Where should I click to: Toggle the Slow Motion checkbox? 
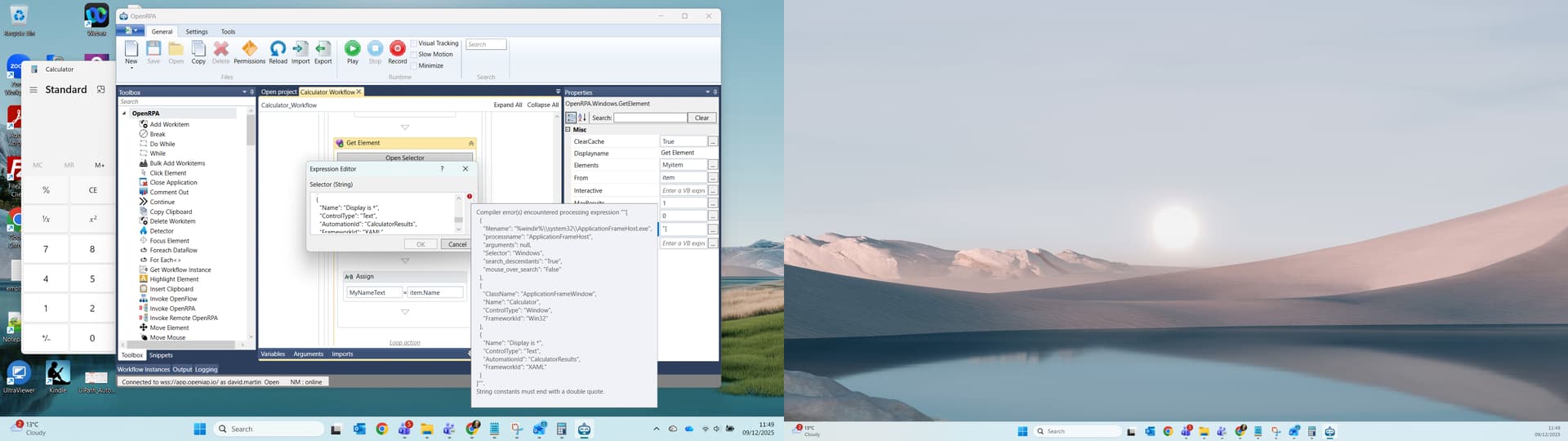414,55
